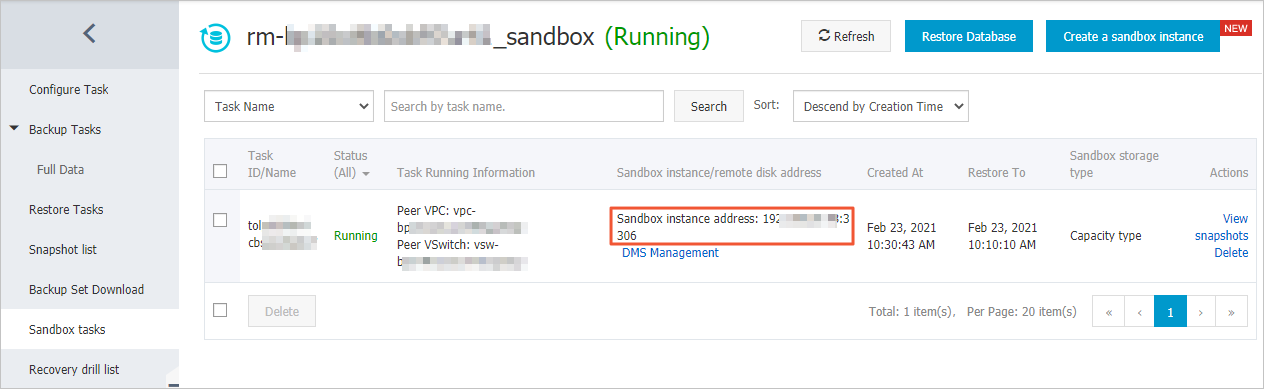
Task: Open Recovery drill list in sidebar
Action: pos(74,369)
